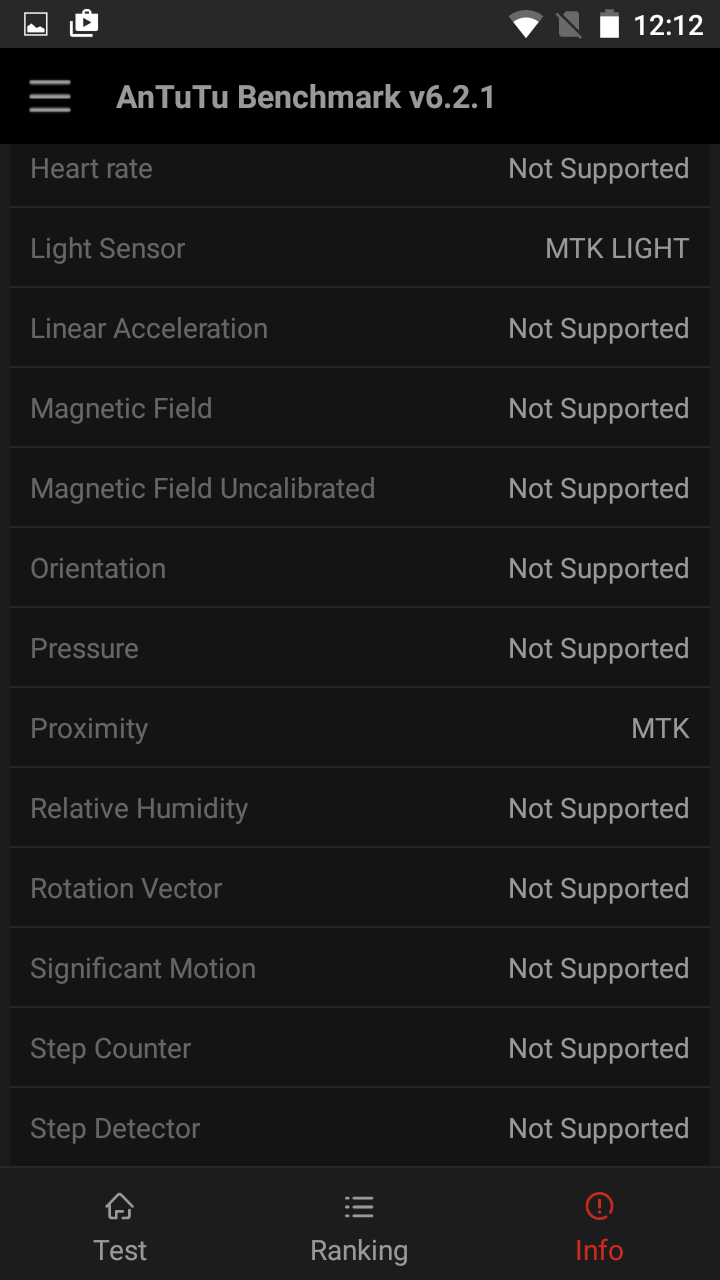Tap the battery status icon
Screen dimensions: 720x1280
(609, 24)
